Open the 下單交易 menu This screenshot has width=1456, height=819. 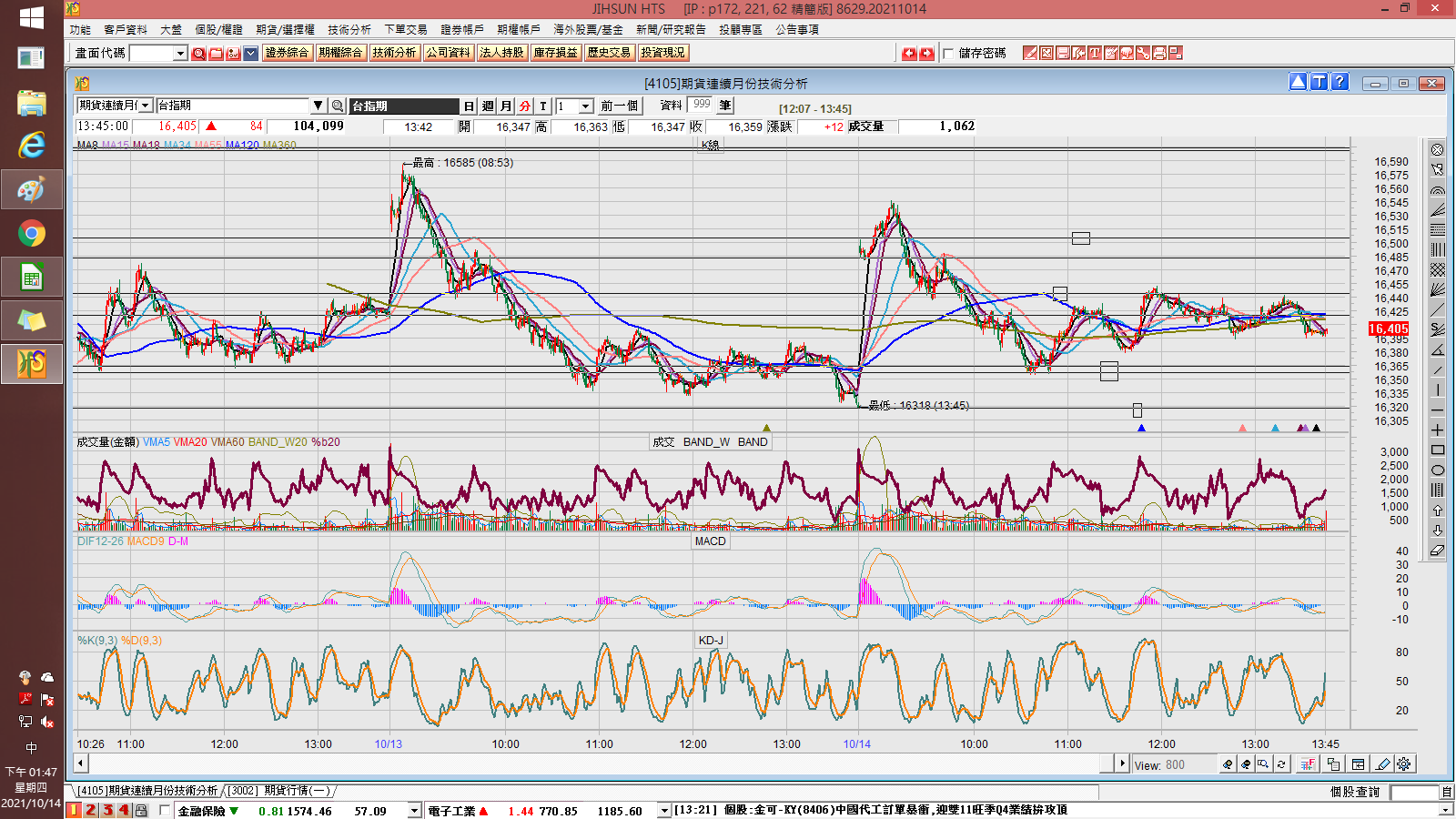coord(406,30)
